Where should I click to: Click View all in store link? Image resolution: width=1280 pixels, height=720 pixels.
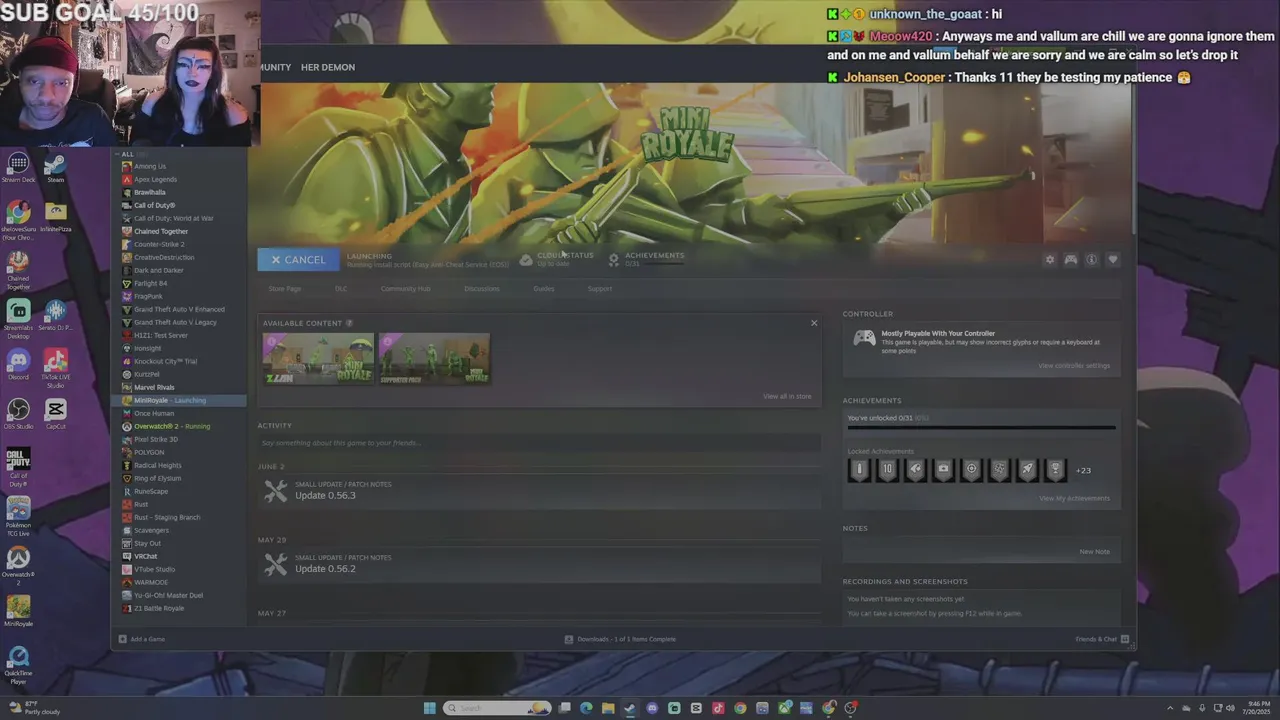(787, 397)
